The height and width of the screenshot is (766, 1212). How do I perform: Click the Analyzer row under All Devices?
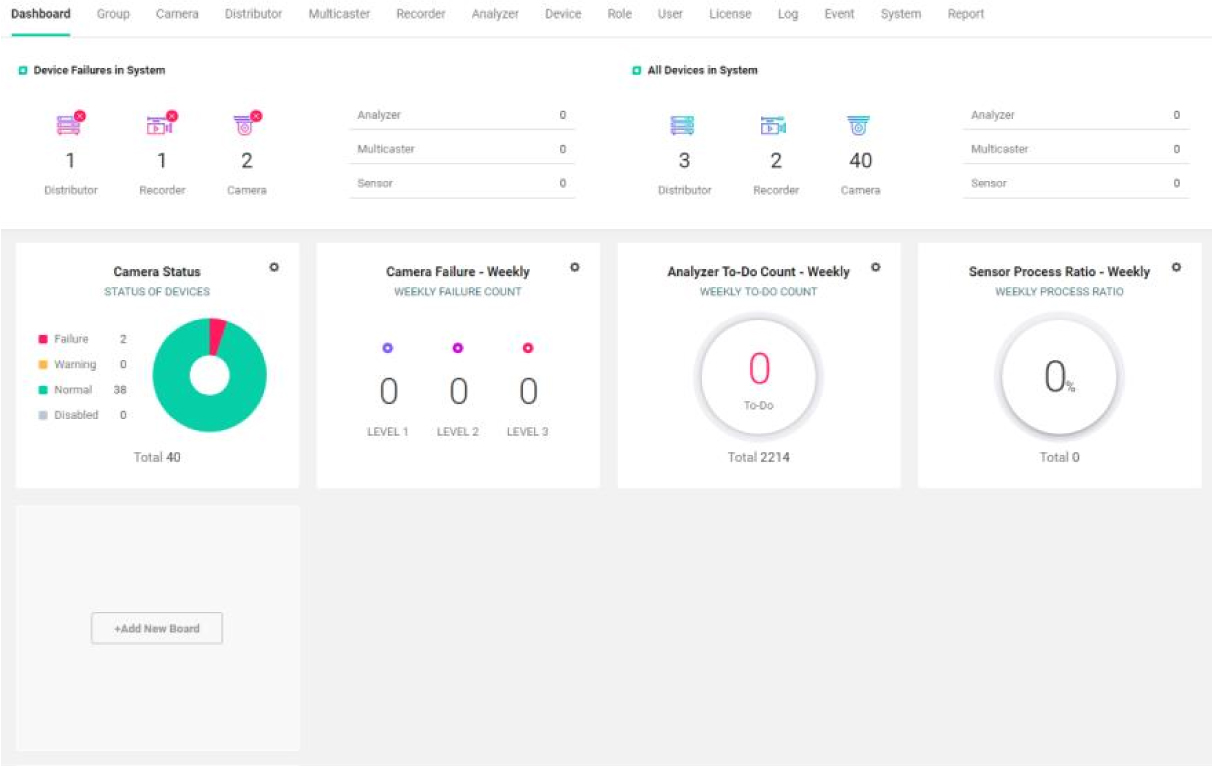[1076, 115]
